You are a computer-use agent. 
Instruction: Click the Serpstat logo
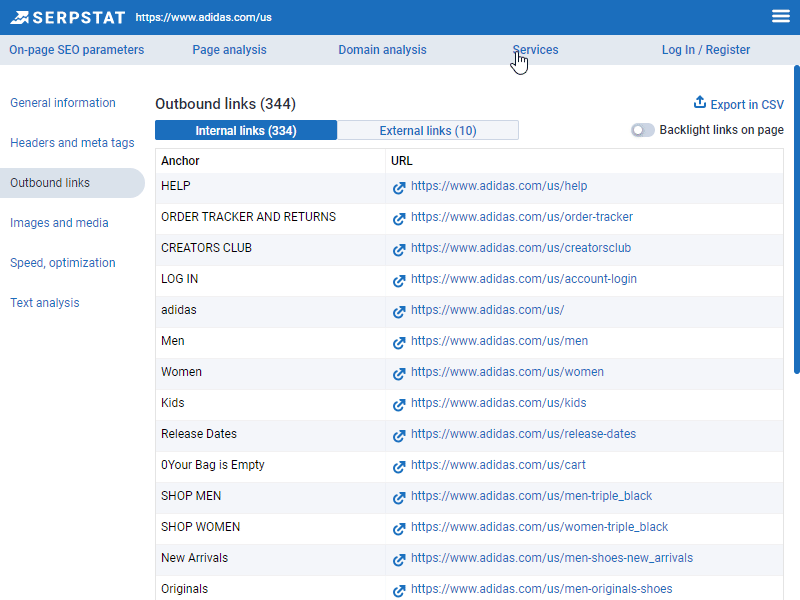point(67,17)
